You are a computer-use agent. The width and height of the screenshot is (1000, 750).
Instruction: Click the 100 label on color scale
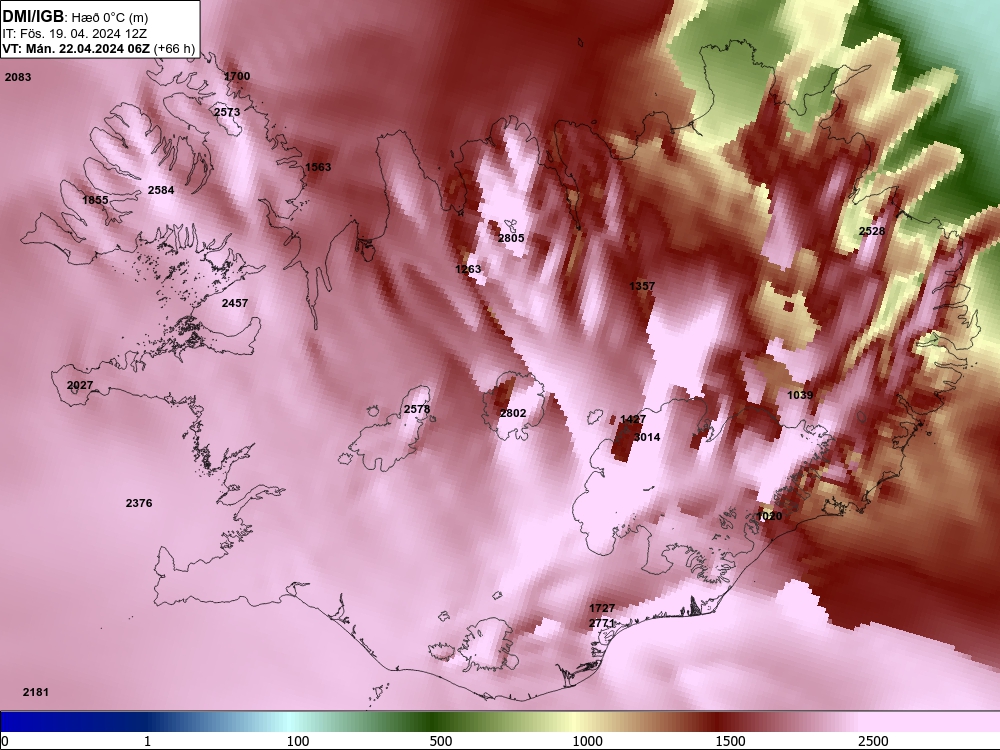[298, 741]
